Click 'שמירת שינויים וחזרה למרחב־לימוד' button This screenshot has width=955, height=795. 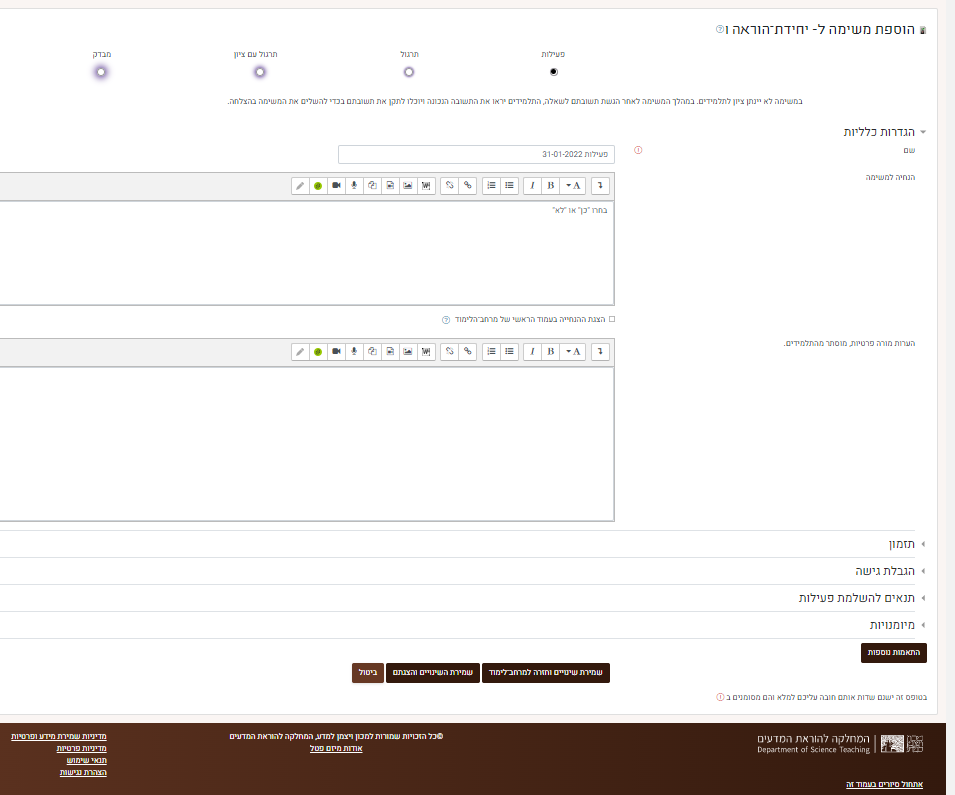point(547,673)
